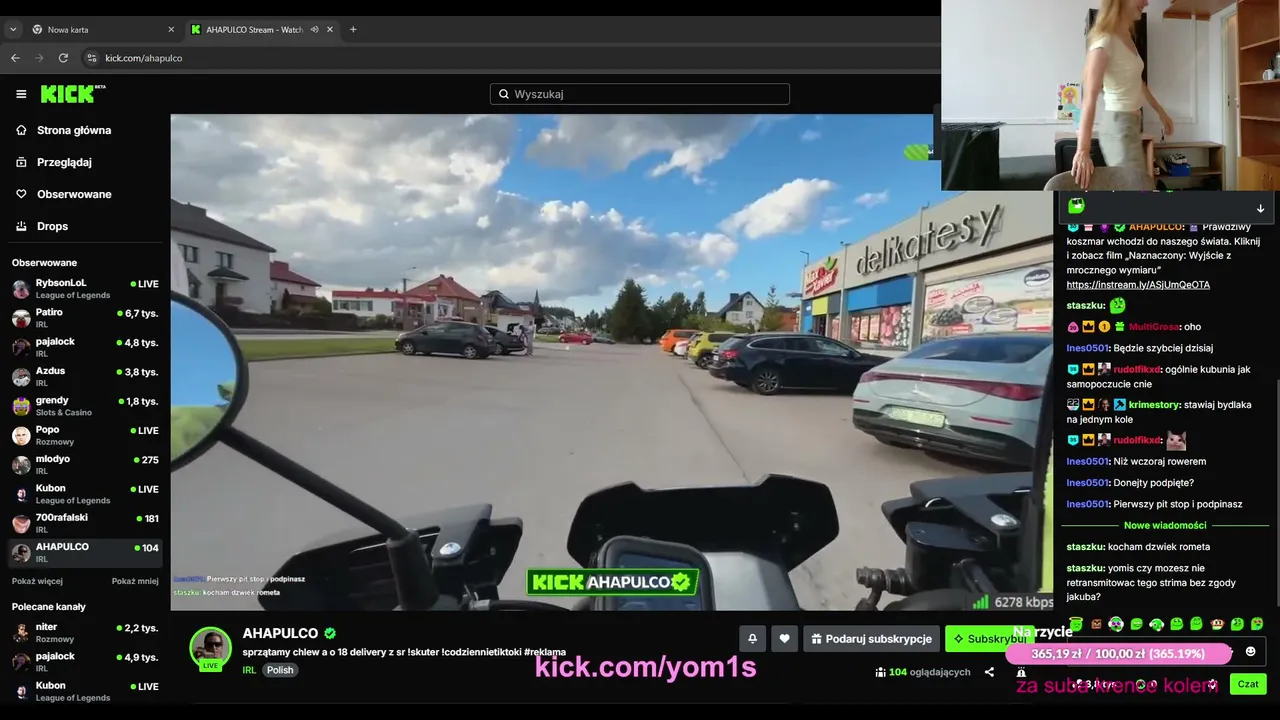Select the AHAPULCO Stream tab

(261, 30)
